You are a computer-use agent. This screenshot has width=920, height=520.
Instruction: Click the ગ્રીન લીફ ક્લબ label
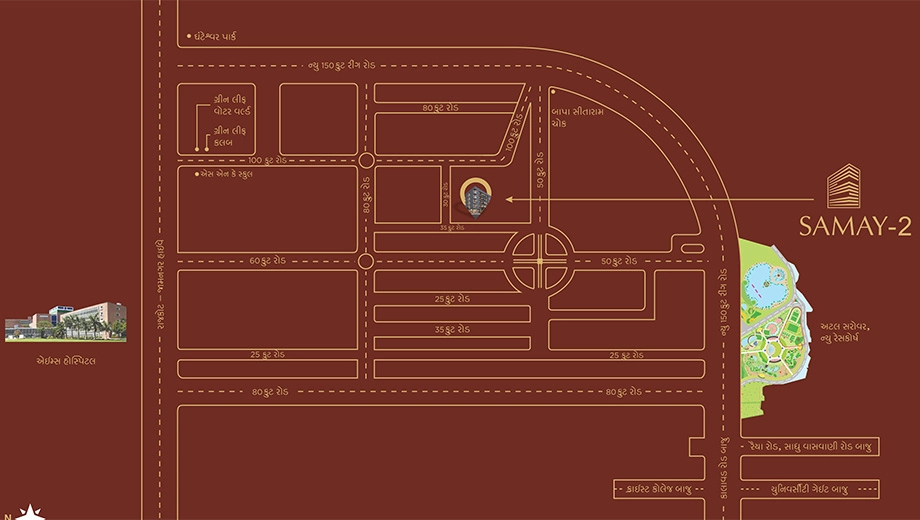tap(229, 137)
